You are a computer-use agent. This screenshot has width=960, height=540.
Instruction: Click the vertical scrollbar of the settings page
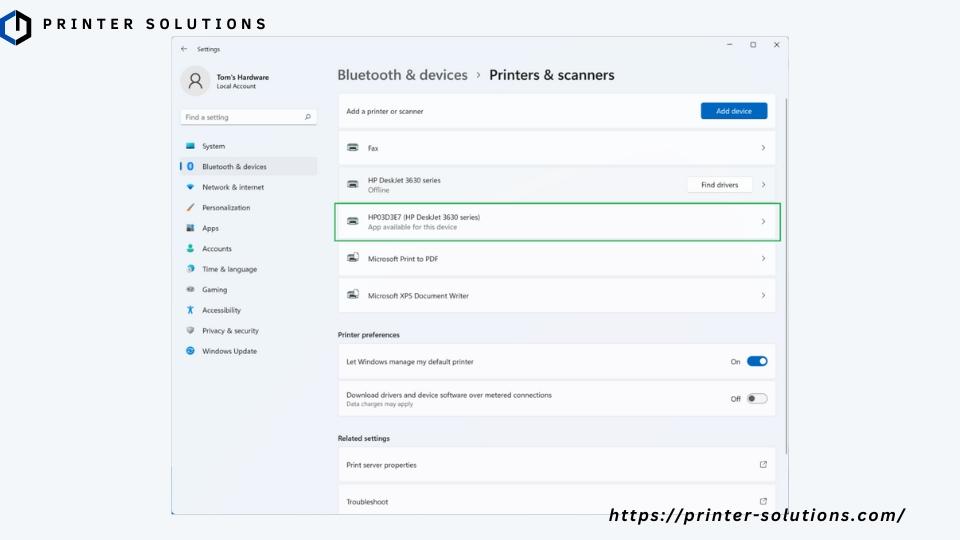pyautogui.click(x=785, y=276)
